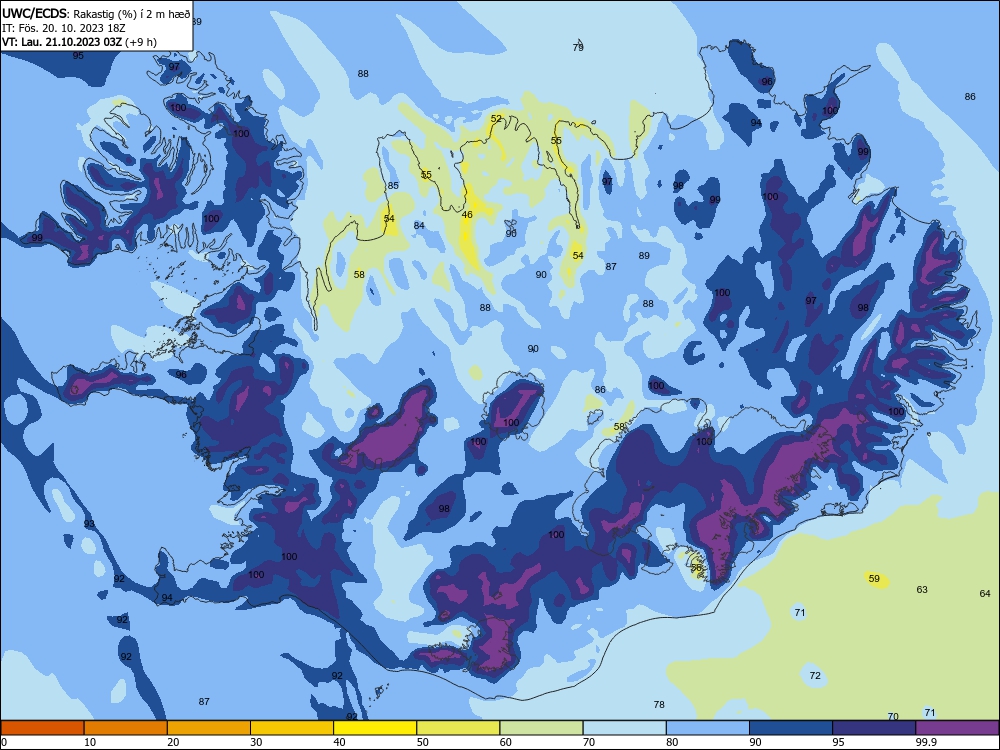The image size is (1000, 750).
Task: Click the legend label 40
Action: pos(339,742)
